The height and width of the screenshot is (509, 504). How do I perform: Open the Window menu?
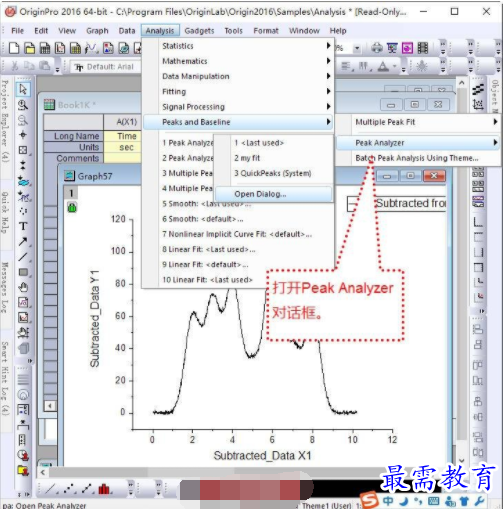pos(304,31)
